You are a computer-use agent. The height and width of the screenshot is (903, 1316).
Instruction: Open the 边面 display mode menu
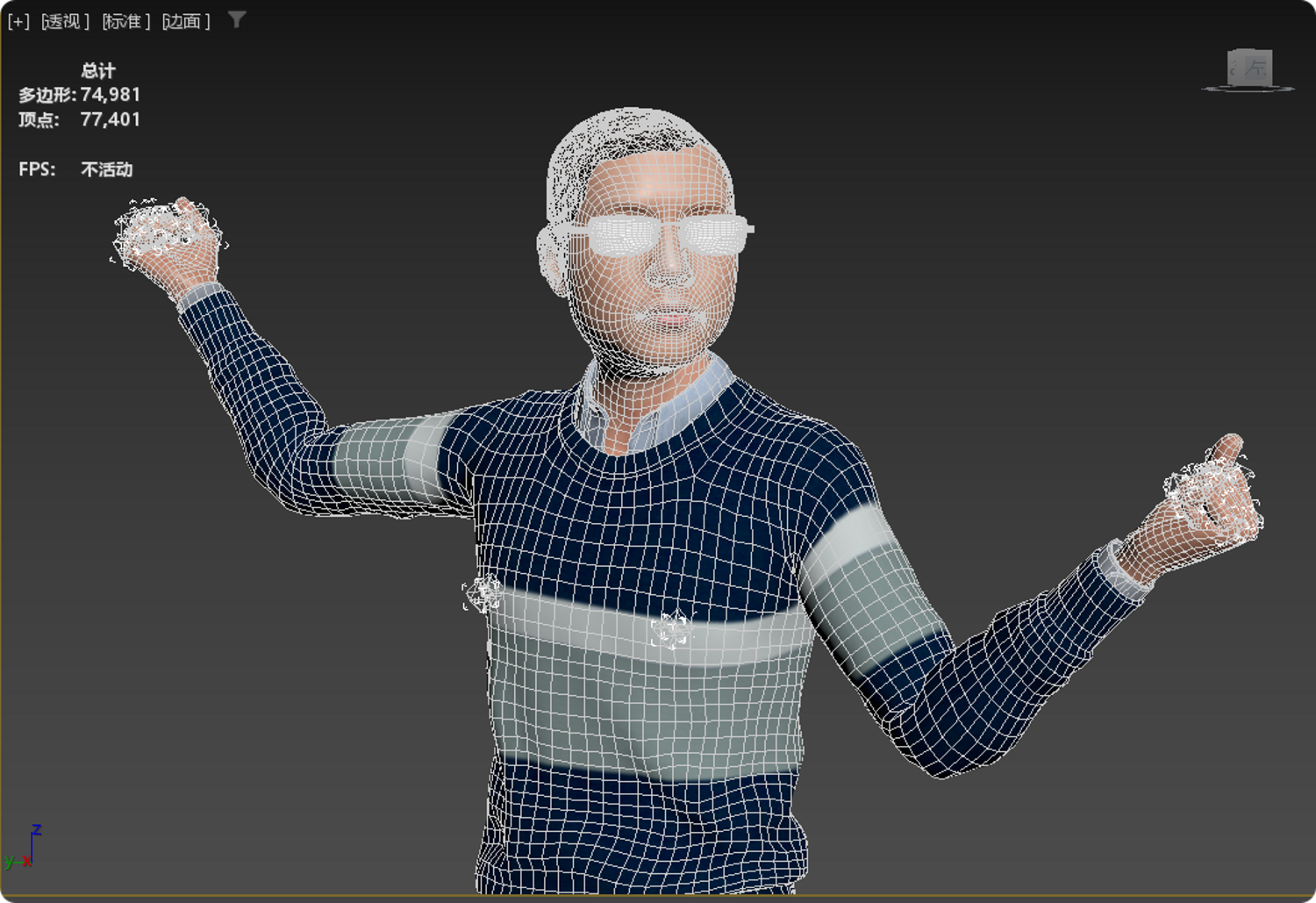(x=186, y=21)
